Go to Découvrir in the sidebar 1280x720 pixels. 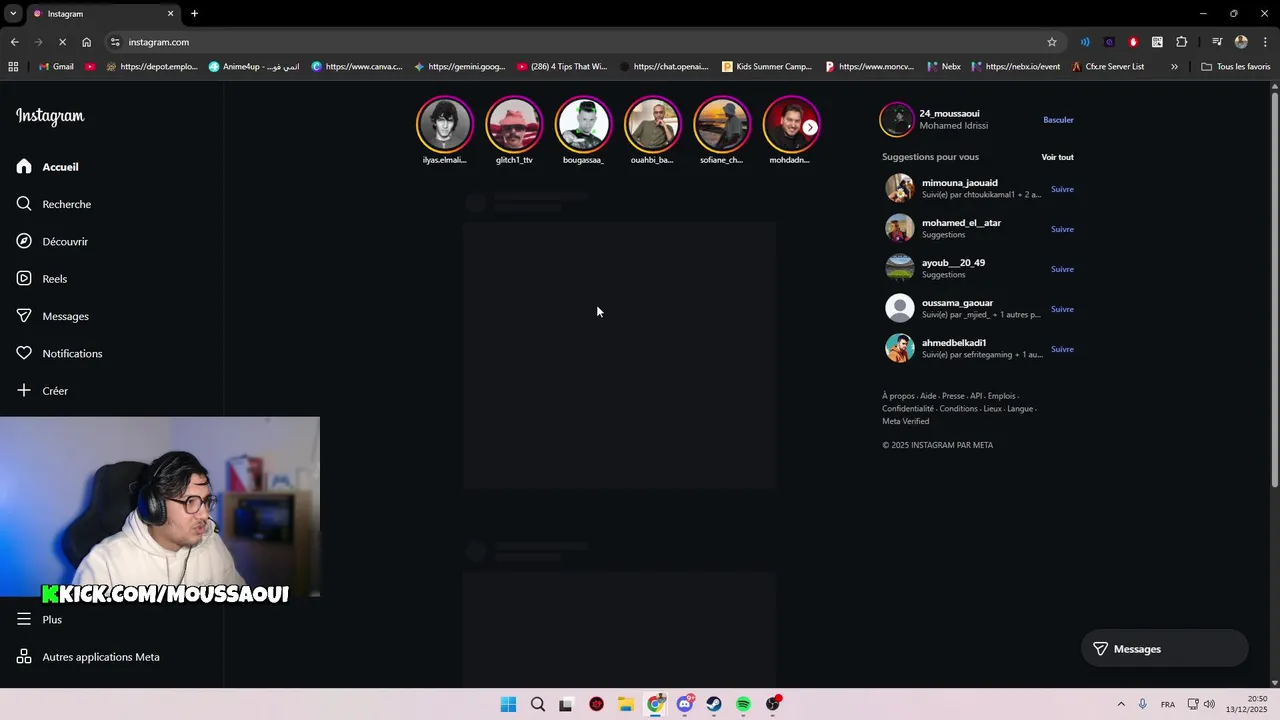point(52,241)
